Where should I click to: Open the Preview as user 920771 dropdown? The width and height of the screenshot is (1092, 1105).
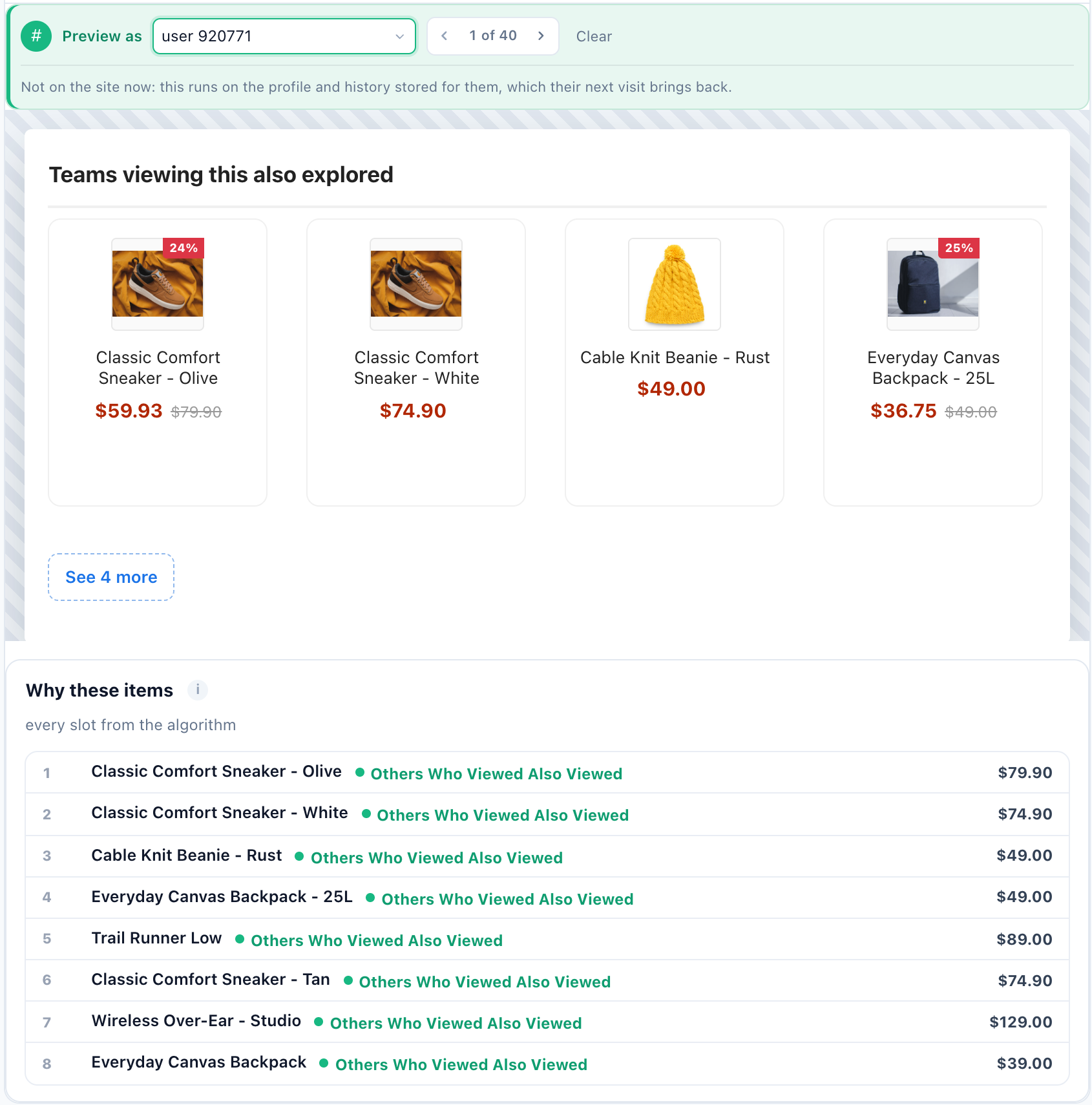pos(284,36)
